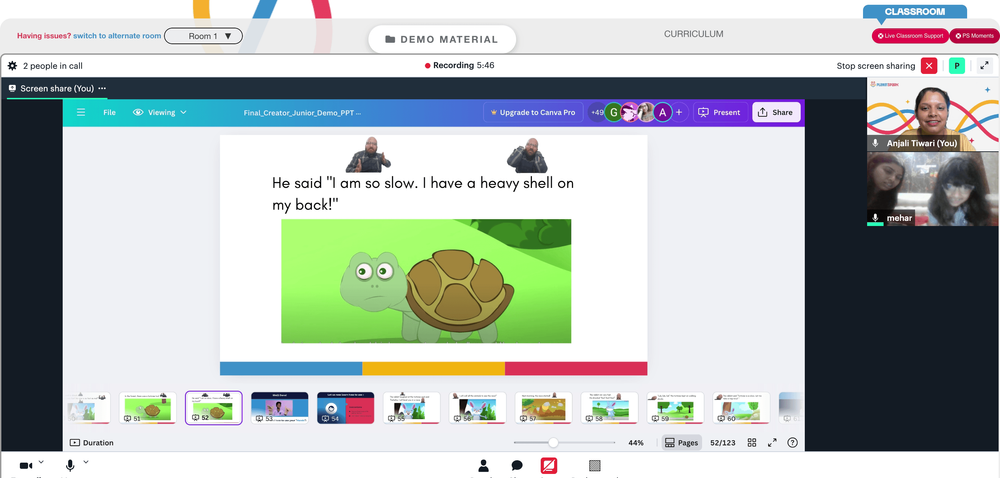Screen dimensions: 1000x478
Task: Click the Duration button
Action: (91, 442)
